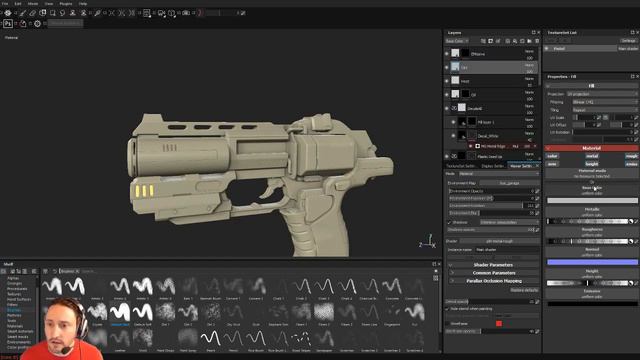Viewport: 640px width, 360px height.
Task: Open the Base Color channel dropdown
Action: click(457, 41)
